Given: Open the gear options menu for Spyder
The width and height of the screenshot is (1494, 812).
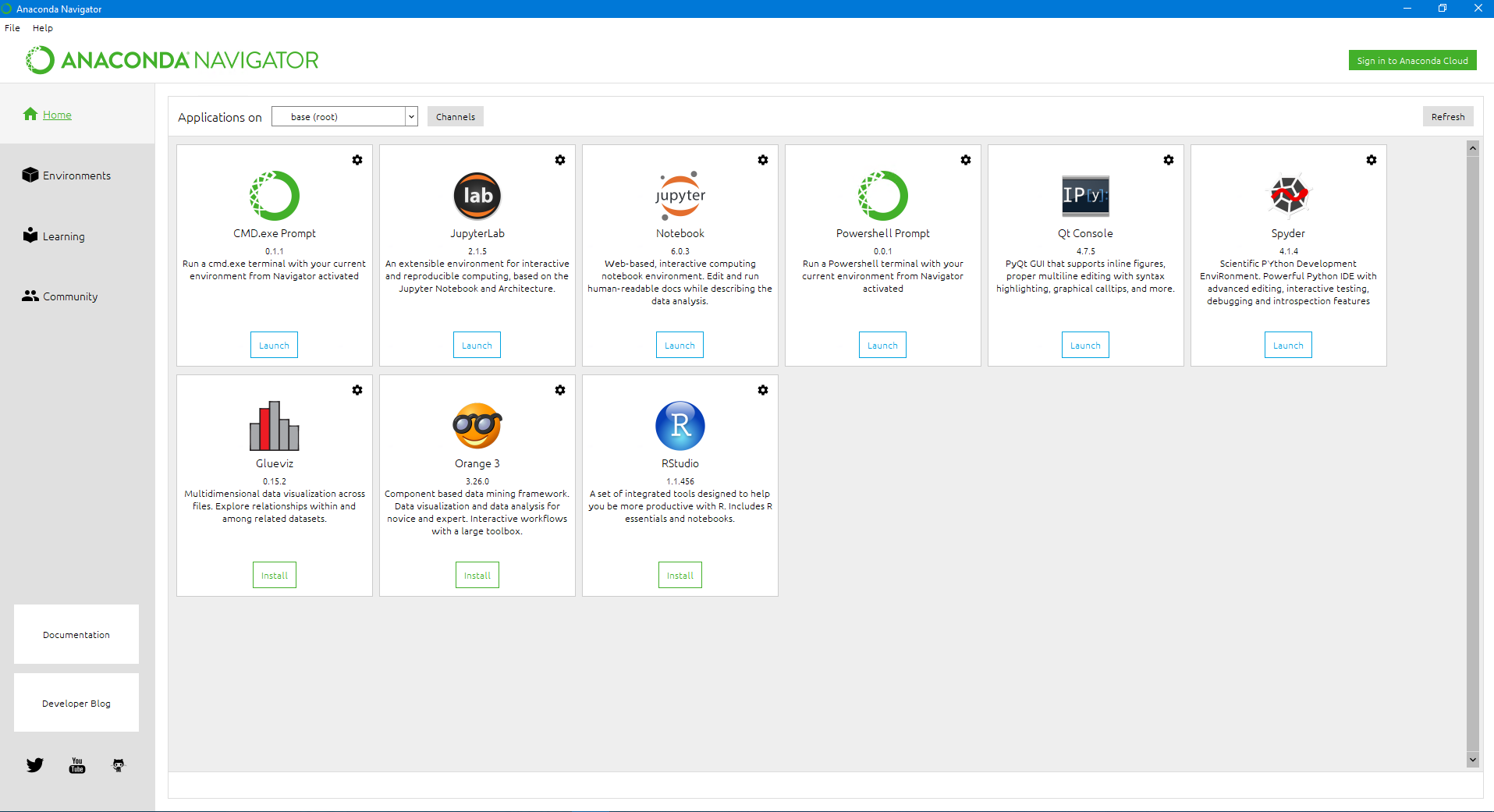Looking at the screenshot, I should pos(1371,160).
